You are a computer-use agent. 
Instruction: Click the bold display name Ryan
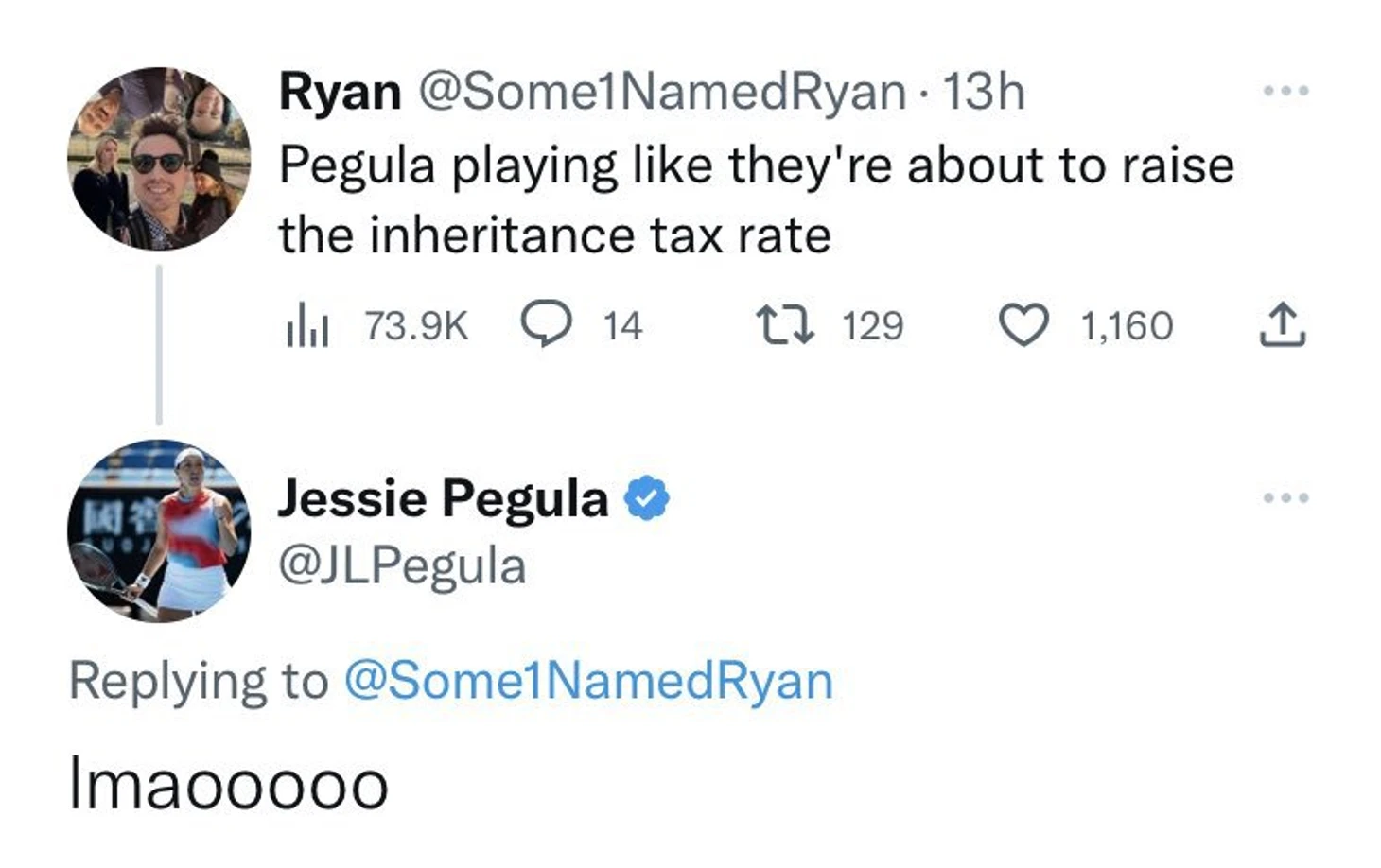pos(340,92)
